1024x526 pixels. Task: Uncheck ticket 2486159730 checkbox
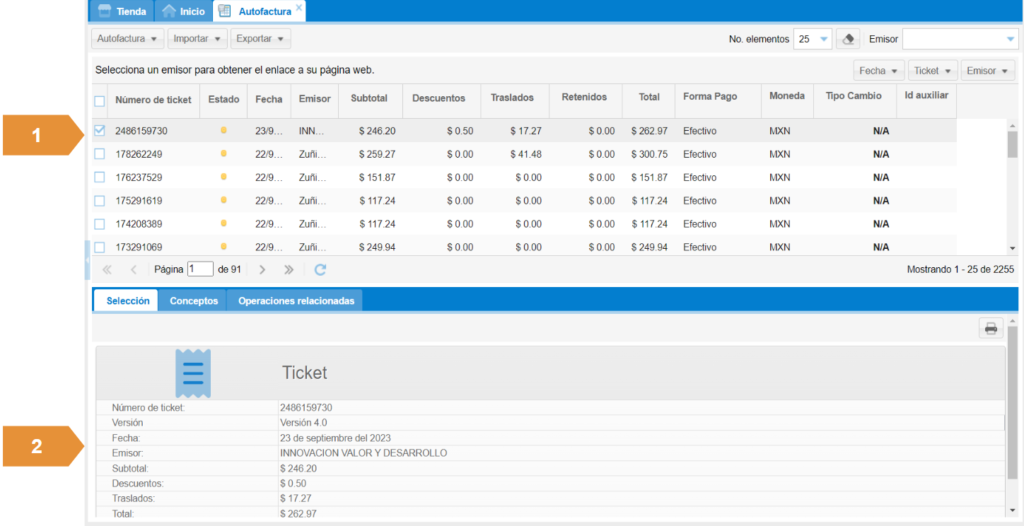tap(99, 130)
